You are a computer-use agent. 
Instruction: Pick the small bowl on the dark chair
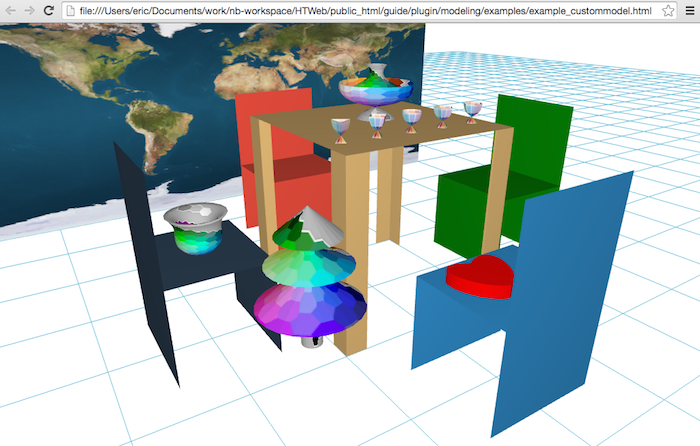point(196,228)
